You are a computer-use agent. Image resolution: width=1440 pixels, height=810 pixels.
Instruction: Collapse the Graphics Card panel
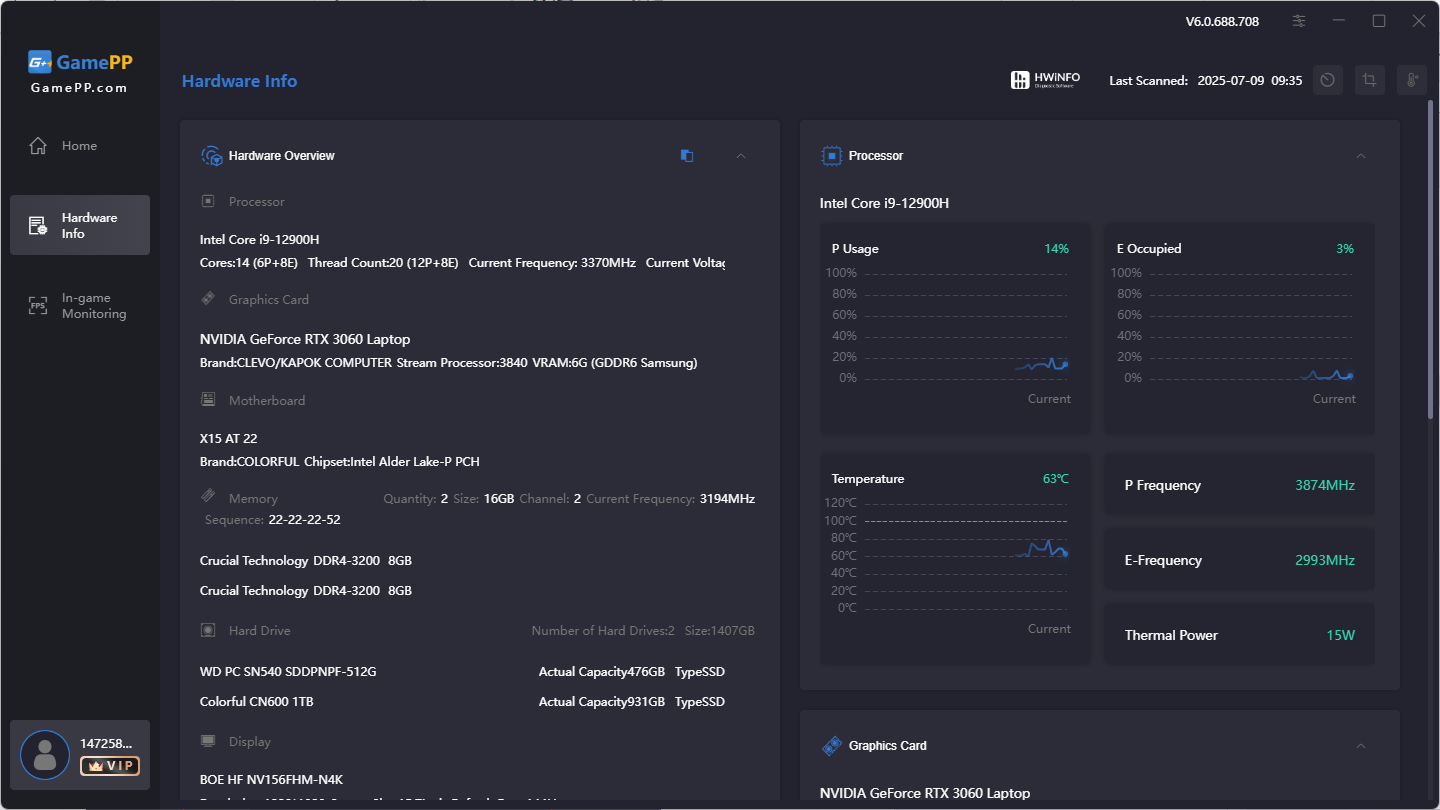click(1361, 746)
